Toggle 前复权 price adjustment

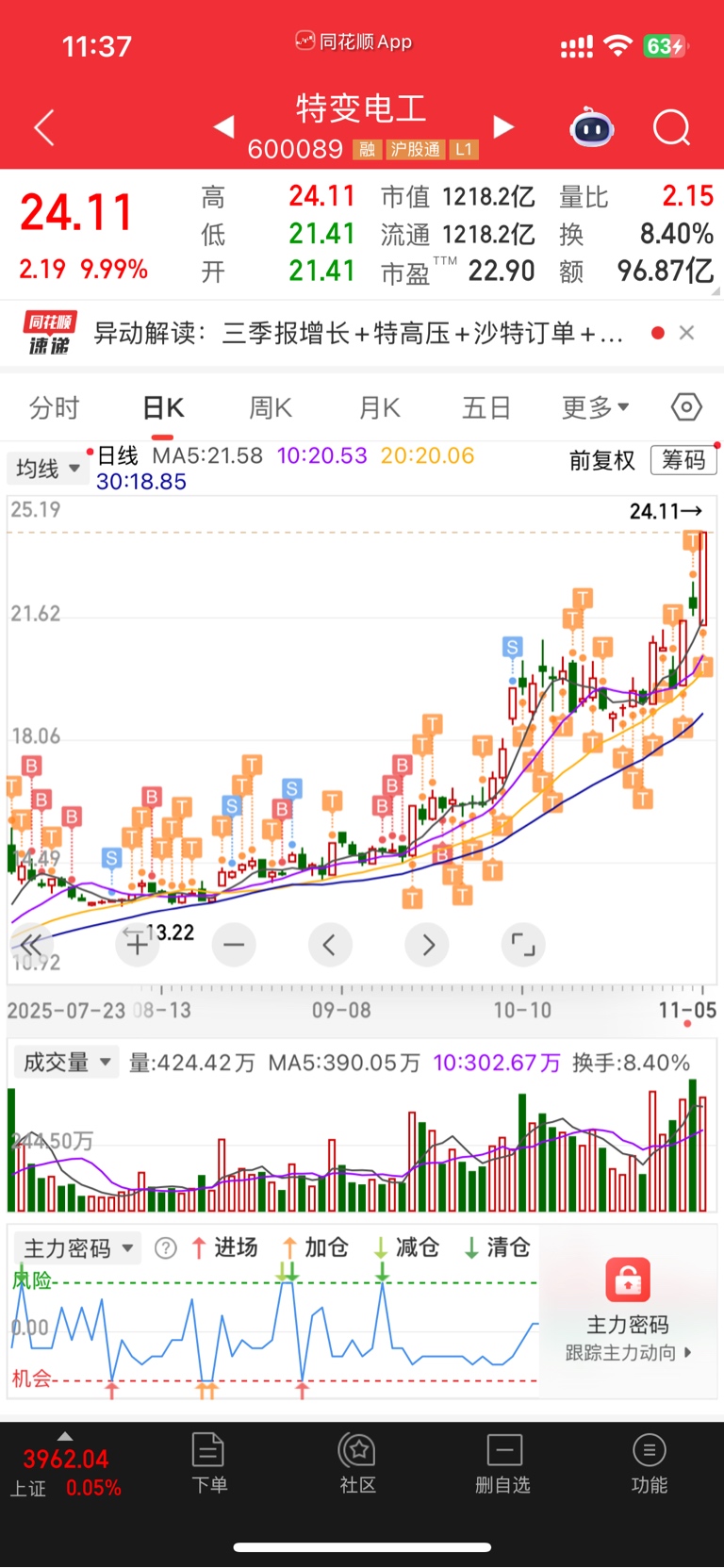602,460
